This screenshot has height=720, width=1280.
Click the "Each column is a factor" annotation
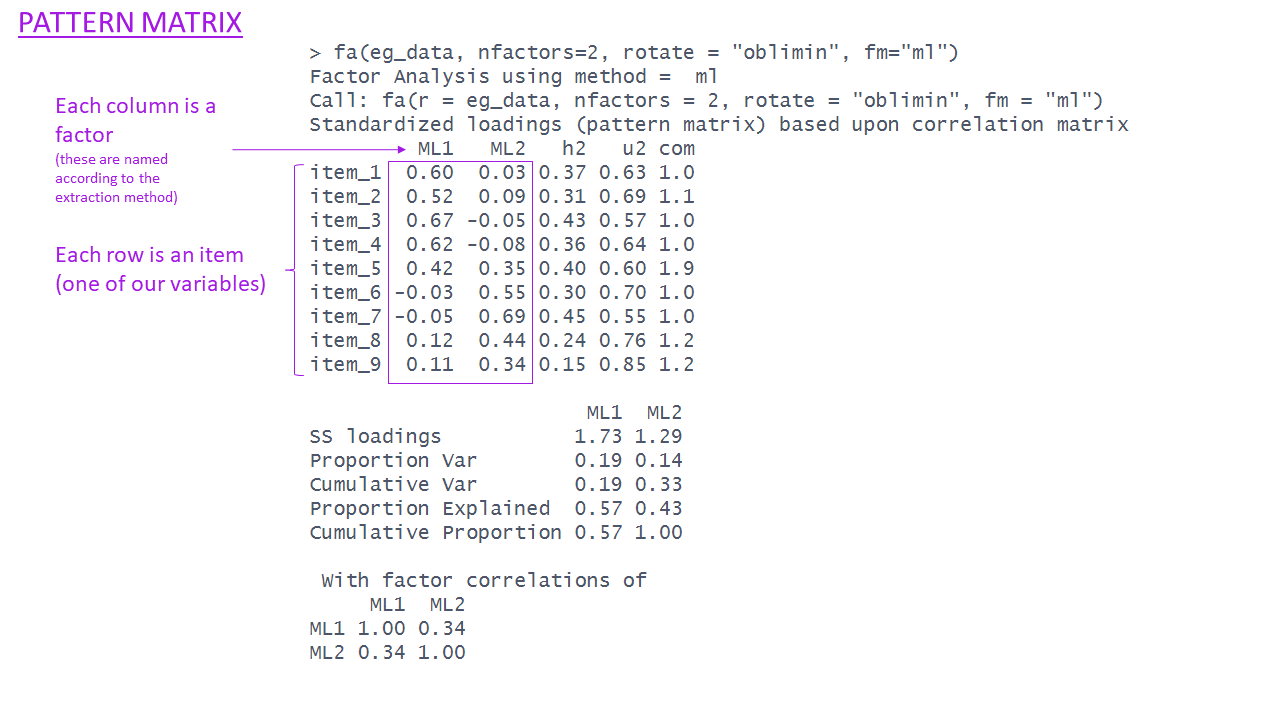(135, 120)
